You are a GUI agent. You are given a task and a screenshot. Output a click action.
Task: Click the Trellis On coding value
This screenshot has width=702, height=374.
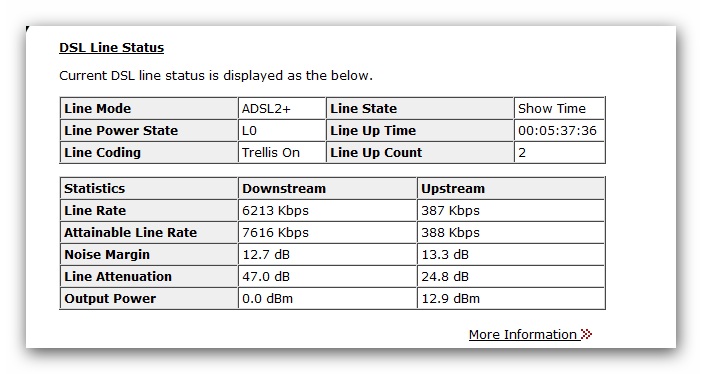coord(271,152)
